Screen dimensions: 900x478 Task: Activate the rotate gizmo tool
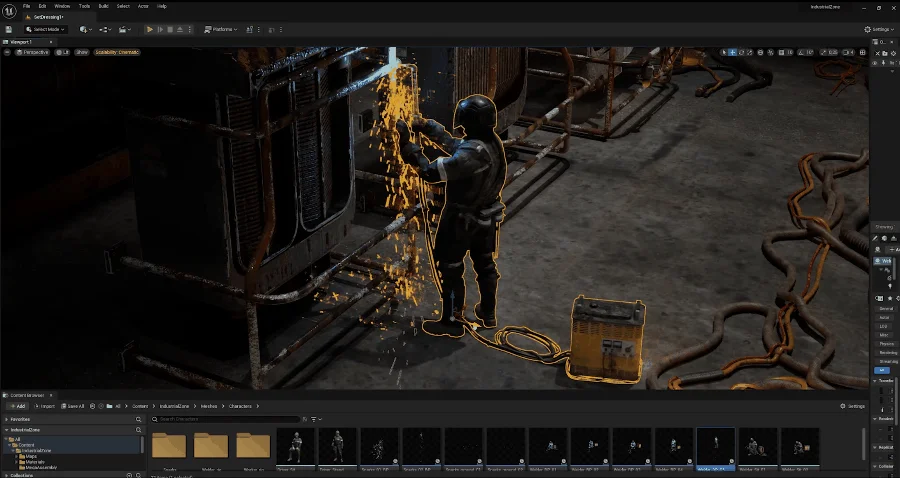742,52
